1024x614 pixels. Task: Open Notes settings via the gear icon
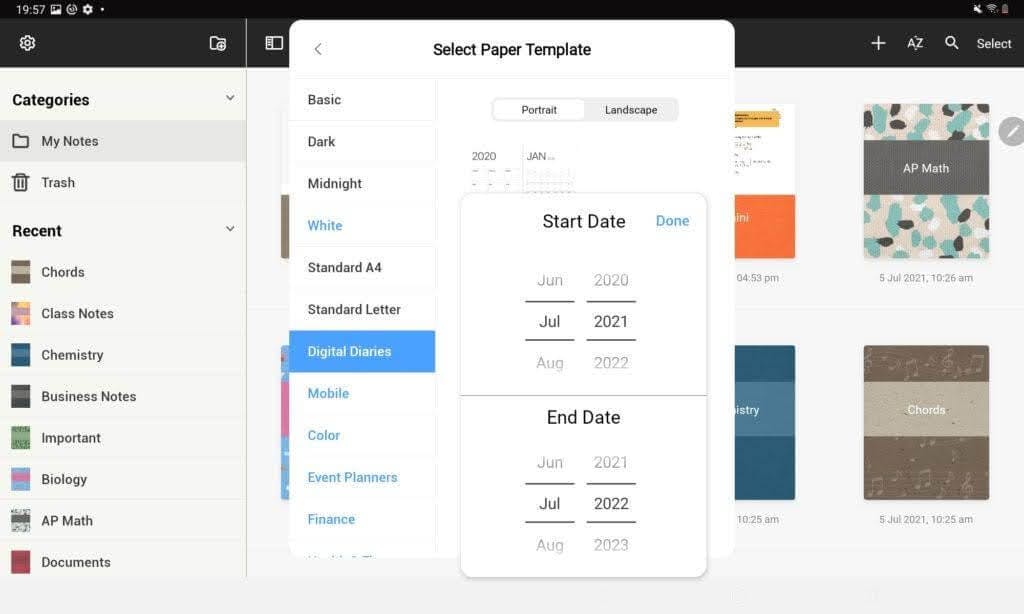(27, 43)
